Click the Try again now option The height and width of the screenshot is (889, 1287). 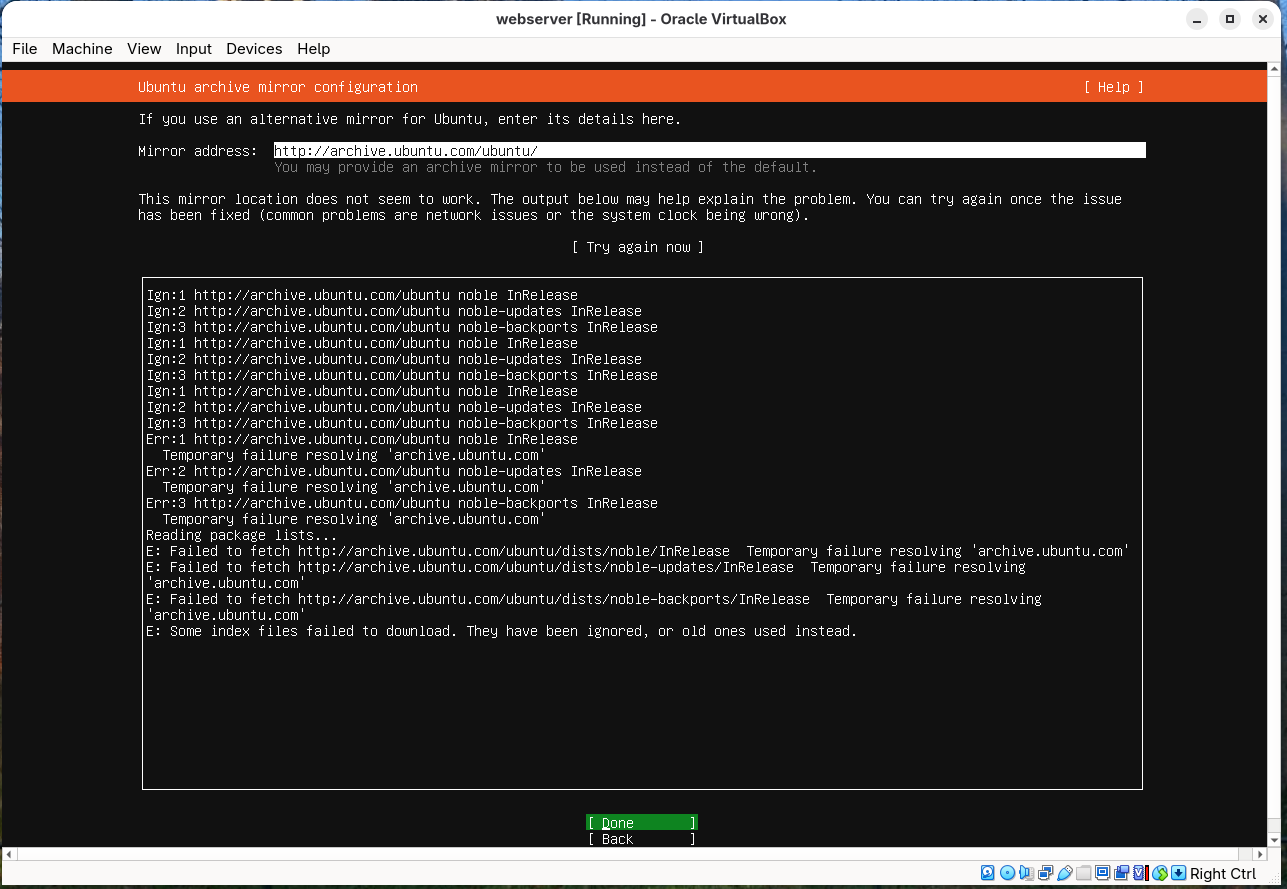638,247
